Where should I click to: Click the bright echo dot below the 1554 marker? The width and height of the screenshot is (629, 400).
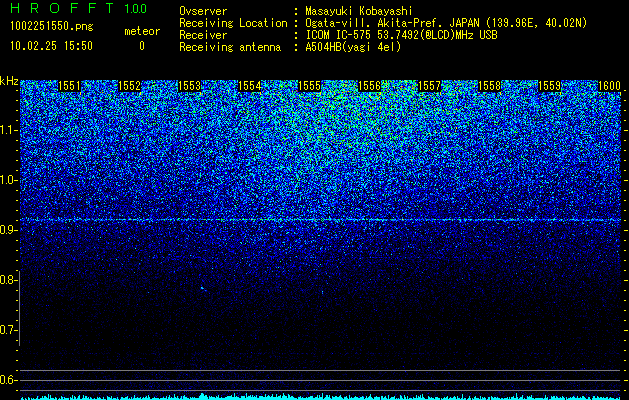pyautogui.click(x=202, y=288)
